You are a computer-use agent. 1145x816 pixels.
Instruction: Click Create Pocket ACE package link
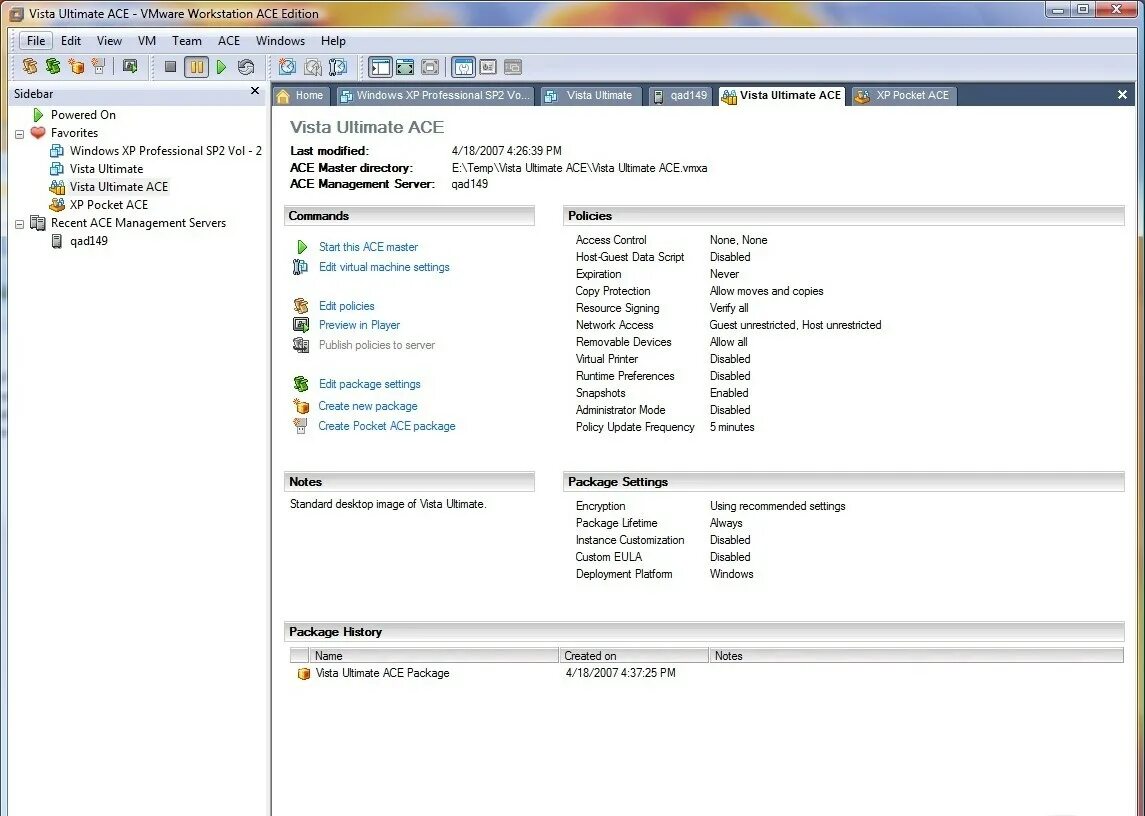pyautogui.click(x=386, y=426)
